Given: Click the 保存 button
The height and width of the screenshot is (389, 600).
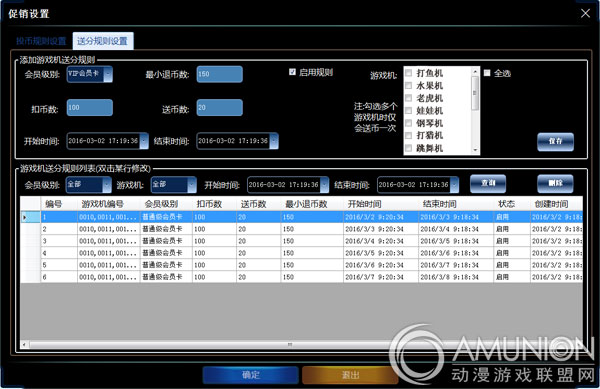Looking at the screenshot, I should [x=555, y=142].
